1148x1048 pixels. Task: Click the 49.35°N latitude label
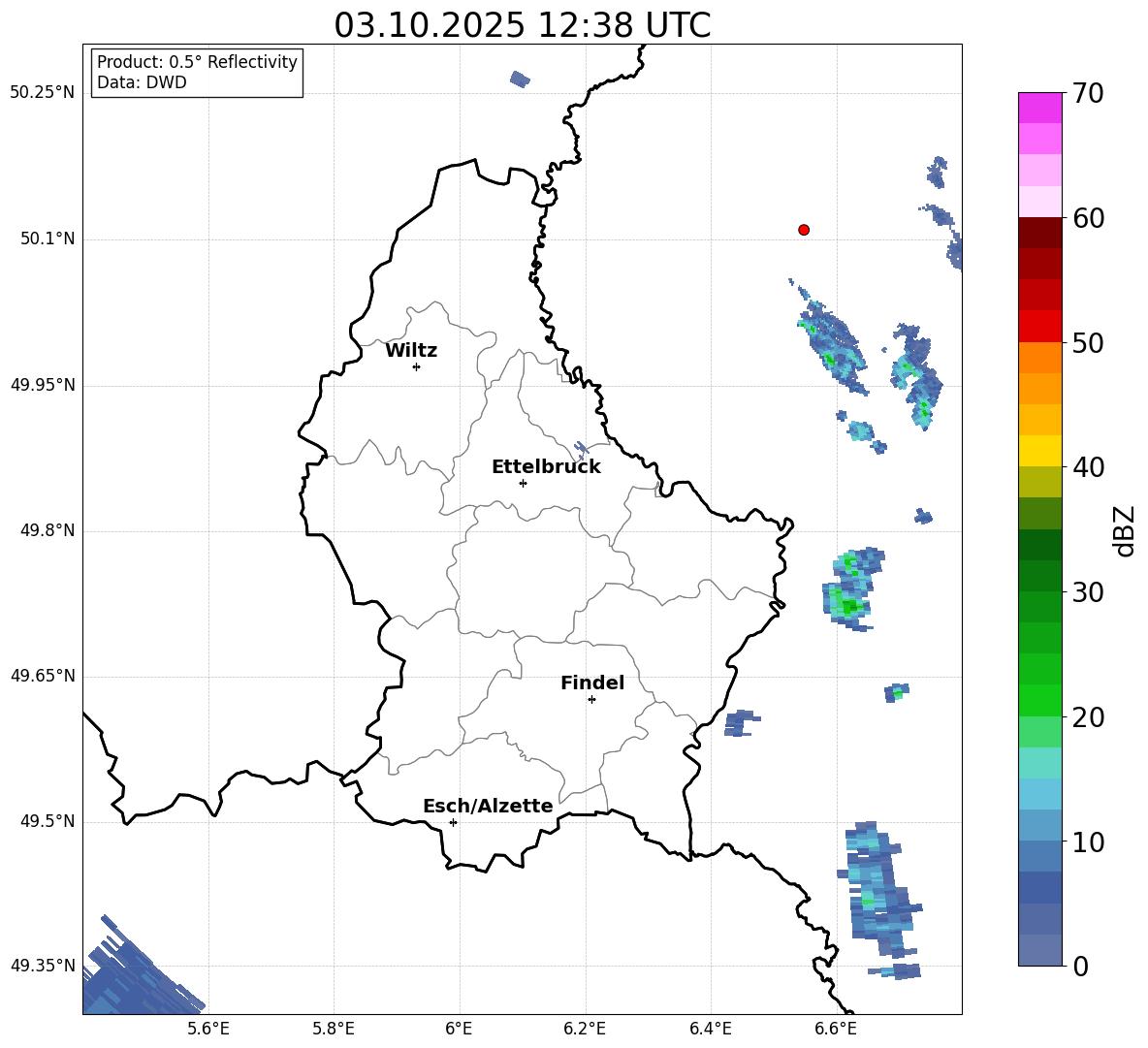(42, 966)
